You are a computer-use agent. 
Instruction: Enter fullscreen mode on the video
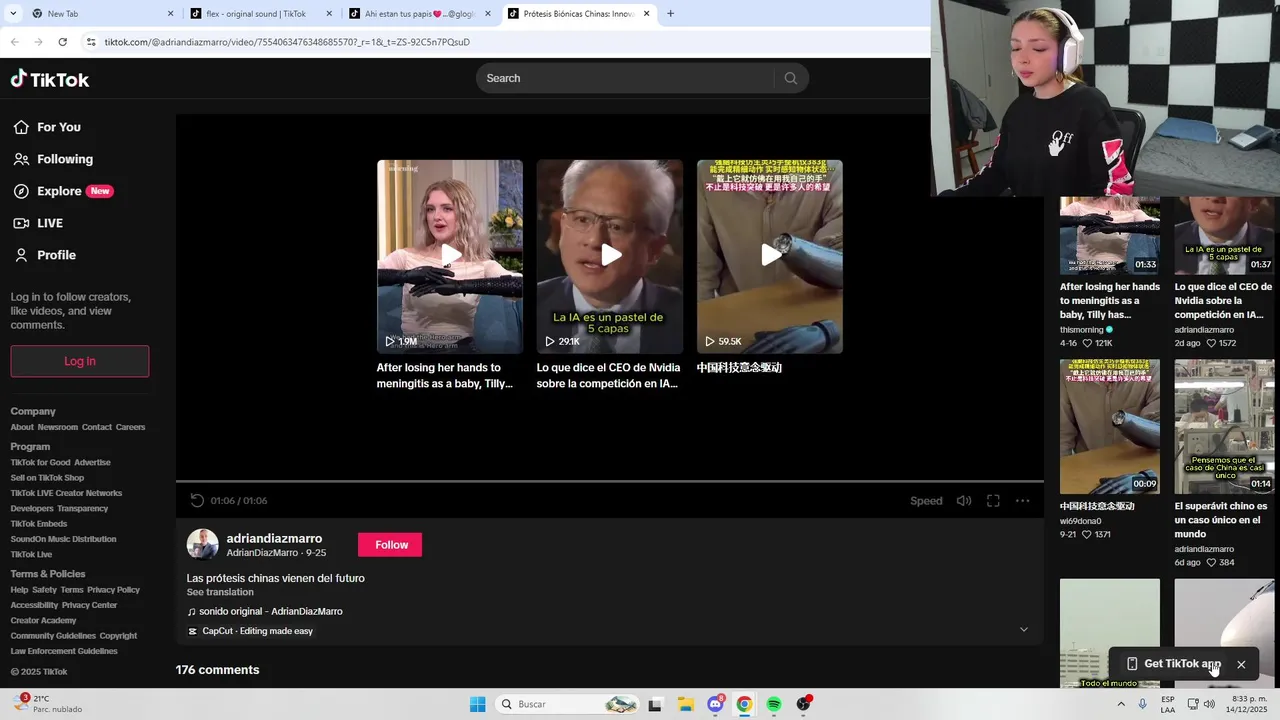coord(993,501)
